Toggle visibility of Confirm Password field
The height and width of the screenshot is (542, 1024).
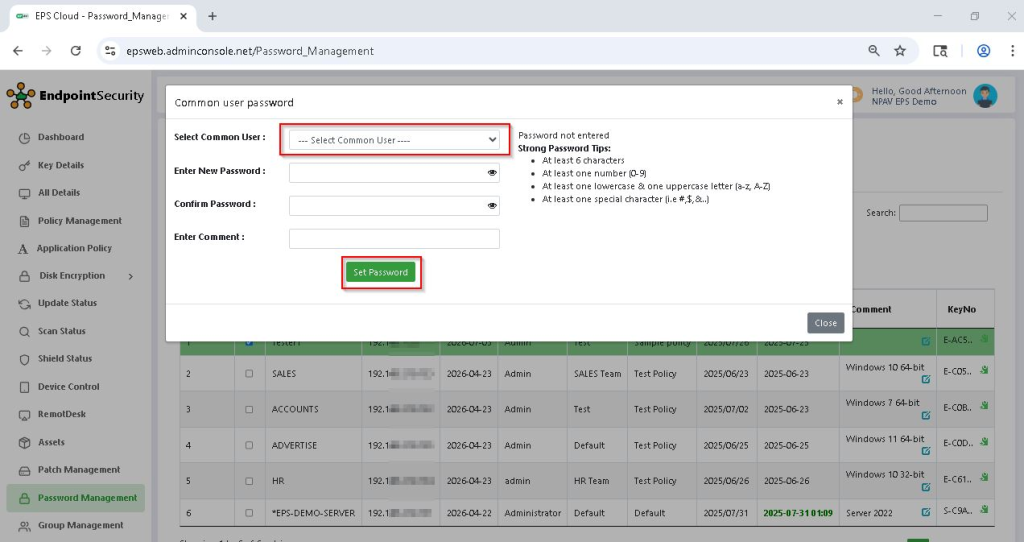click(x=492, y=206)
